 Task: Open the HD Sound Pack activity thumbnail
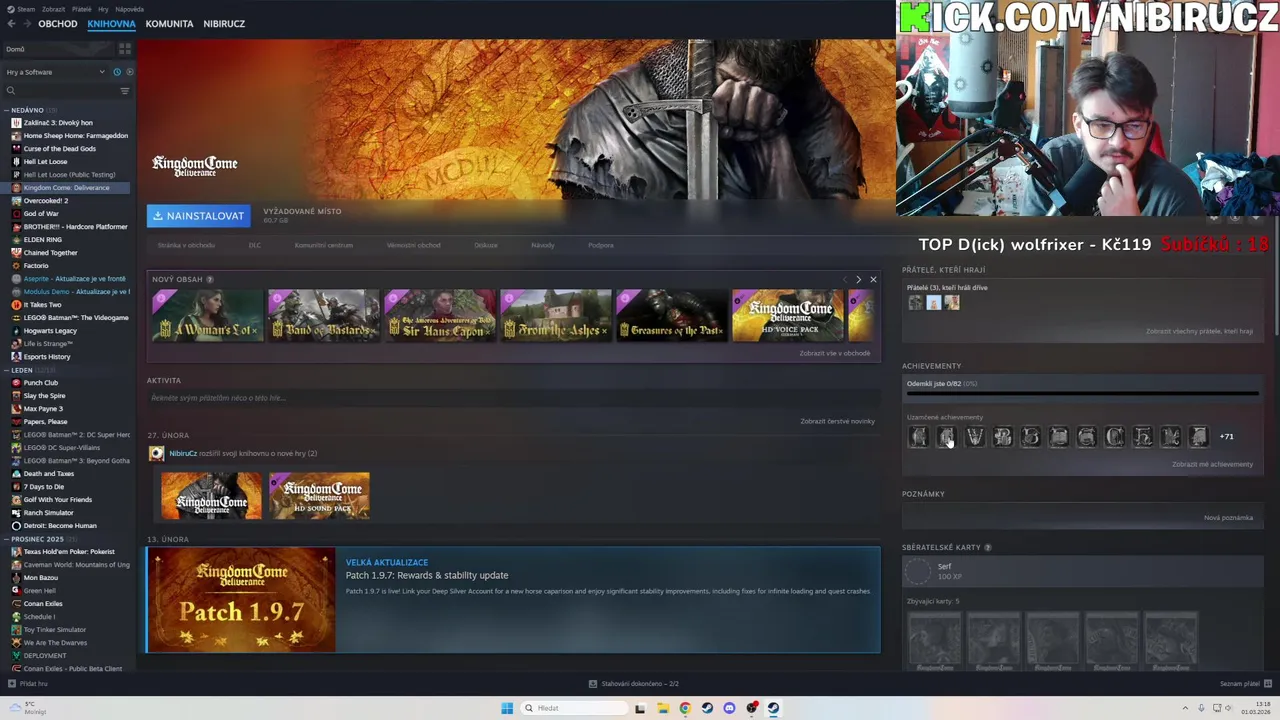tap(319, 496)
